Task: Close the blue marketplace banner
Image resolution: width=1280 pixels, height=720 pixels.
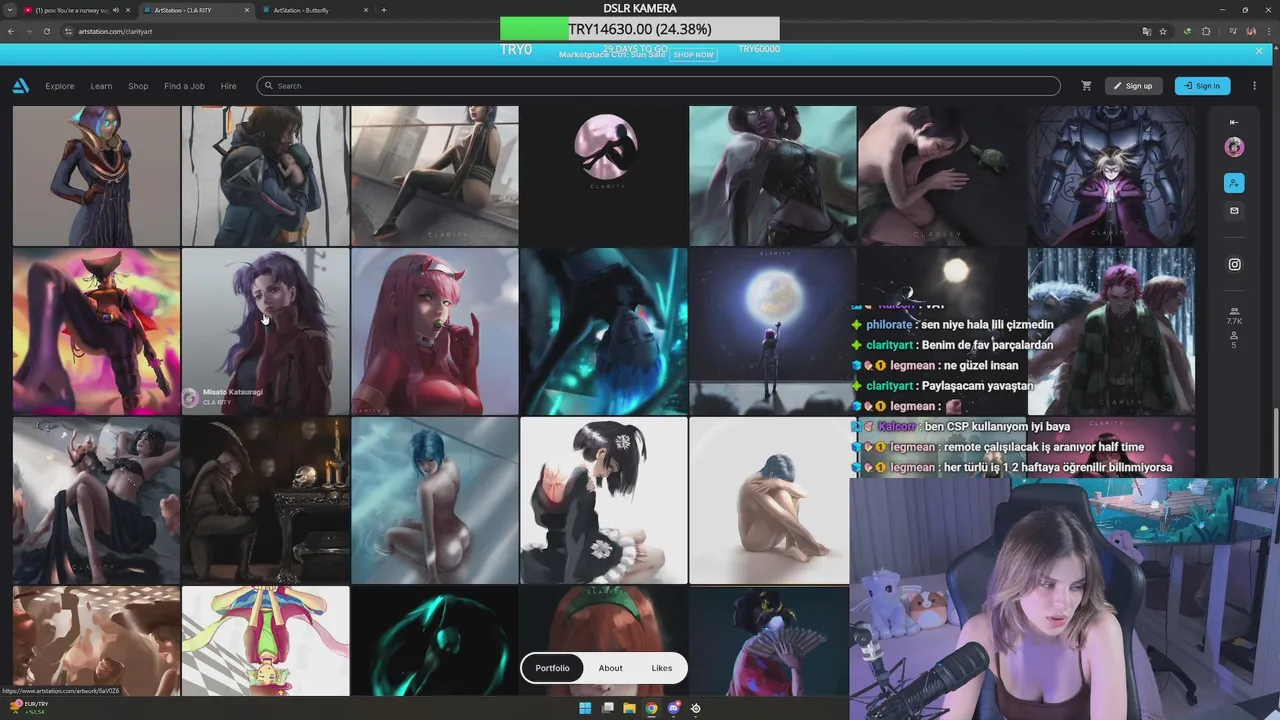Action: pyautogui.click(x=1259, y=51)
